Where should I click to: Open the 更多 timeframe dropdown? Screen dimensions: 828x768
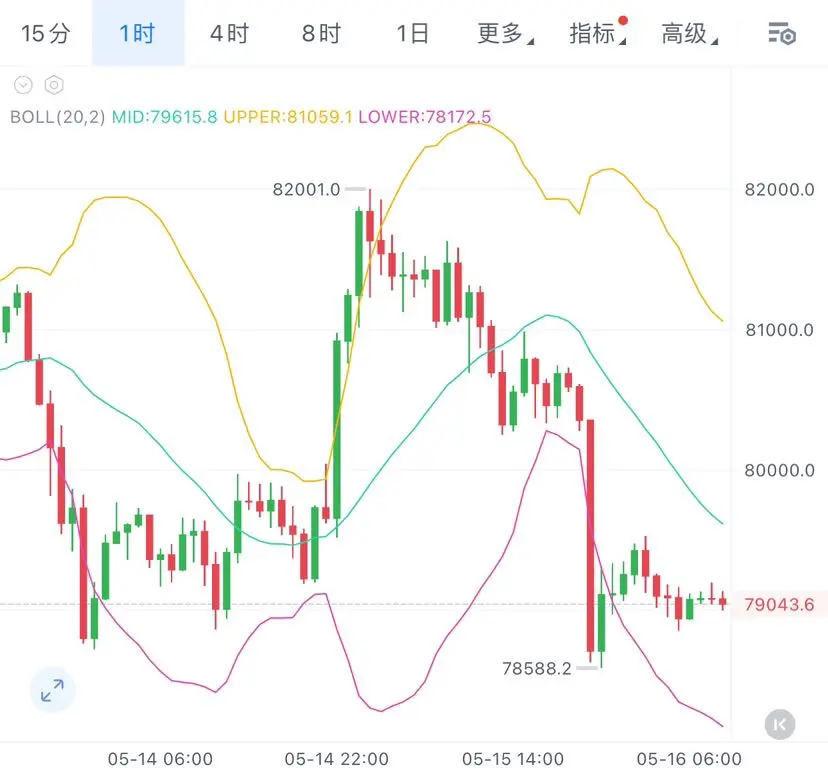pyautogui.click(x=505, y=33)
